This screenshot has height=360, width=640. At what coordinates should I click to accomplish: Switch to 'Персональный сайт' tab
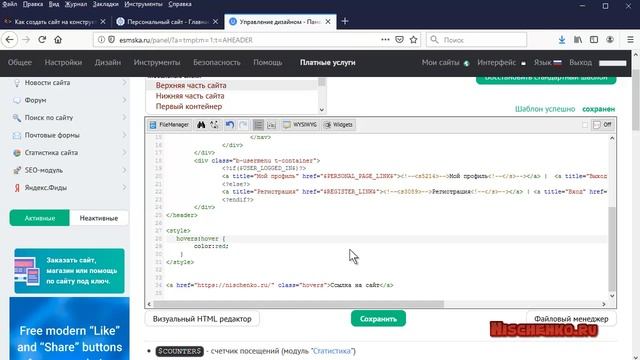point(167,22)
